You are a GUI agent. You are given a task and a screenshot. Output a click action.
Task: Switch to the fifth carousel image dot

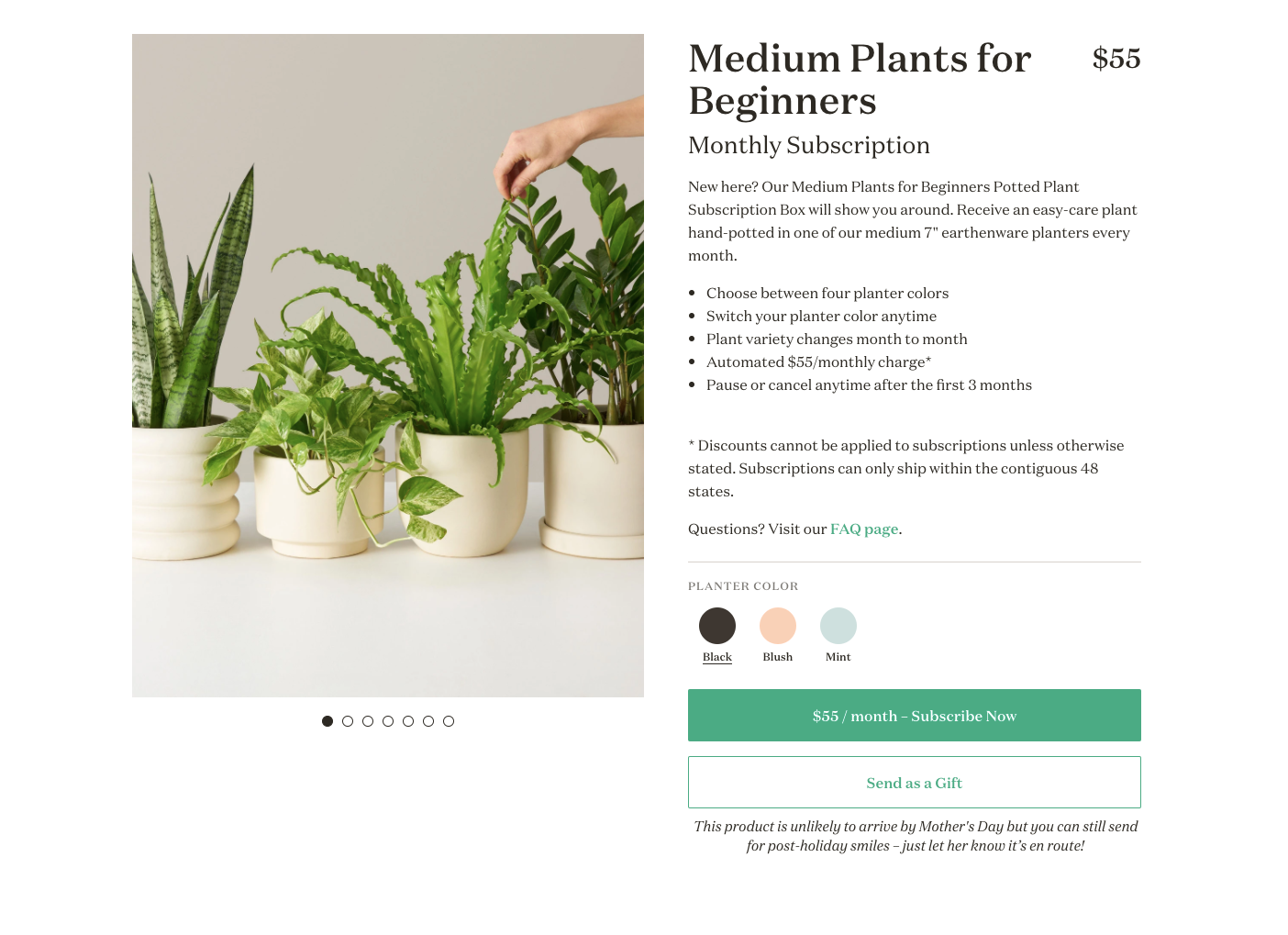(408, 721)
